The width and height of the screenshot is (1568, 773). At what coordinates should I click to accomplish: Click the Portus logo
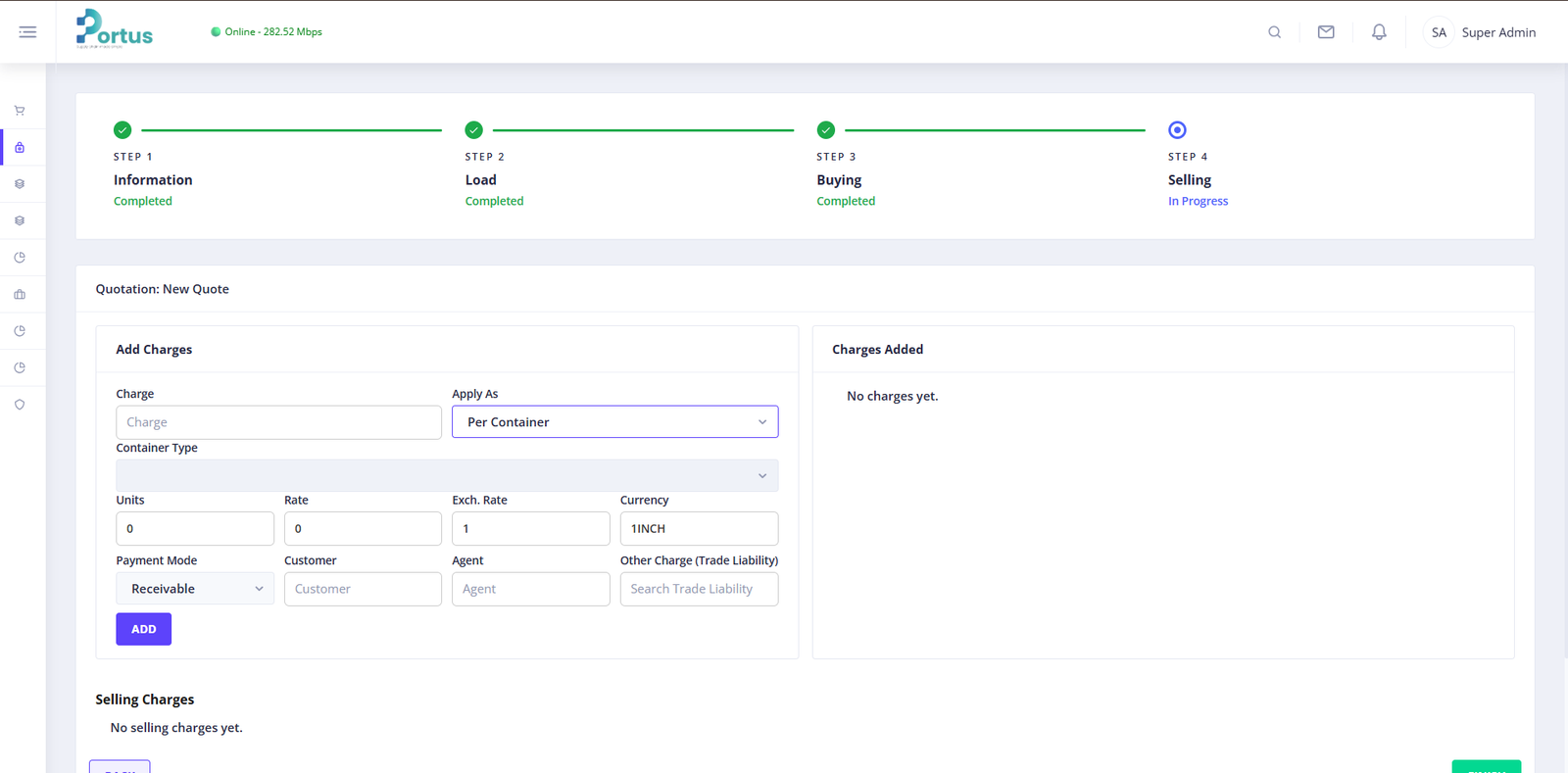115,29
